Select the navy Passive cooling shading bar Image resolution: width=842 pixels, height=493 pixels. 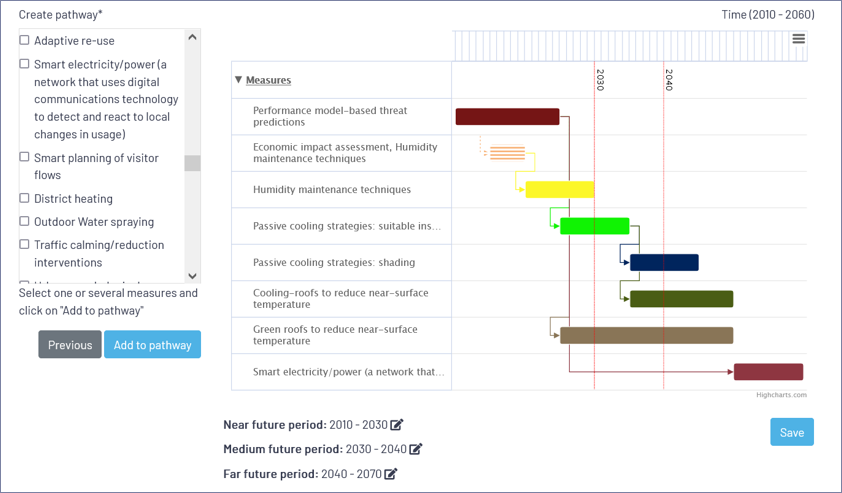pos(663,263)
